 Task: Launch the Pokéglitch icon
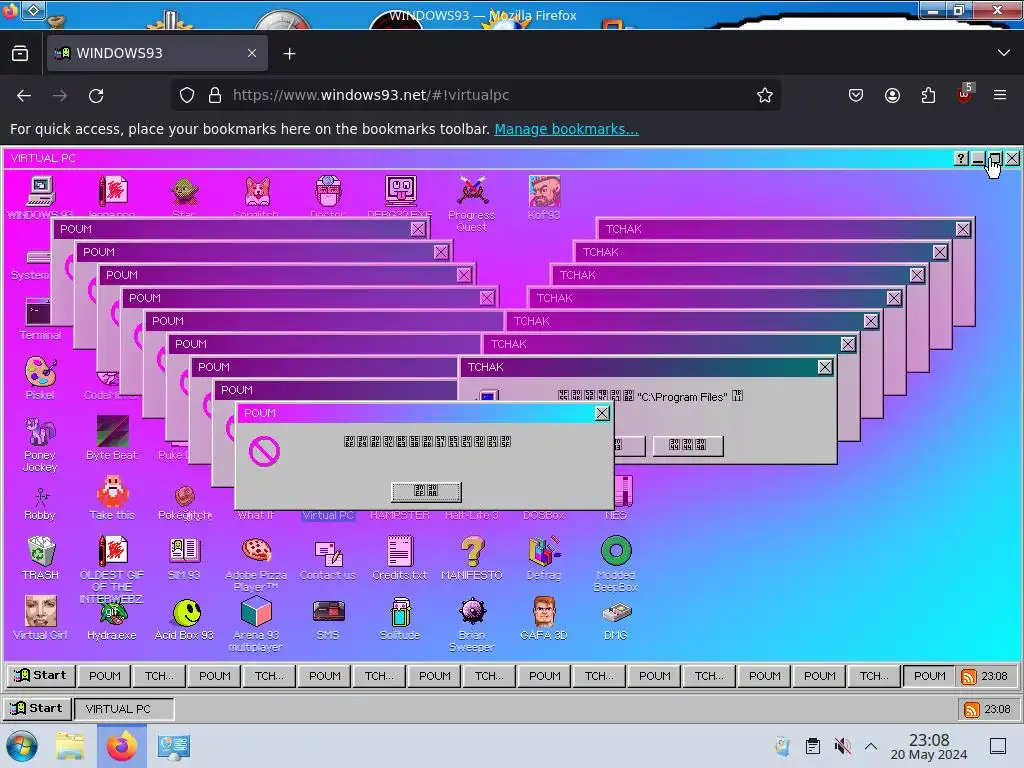point(184,503)
